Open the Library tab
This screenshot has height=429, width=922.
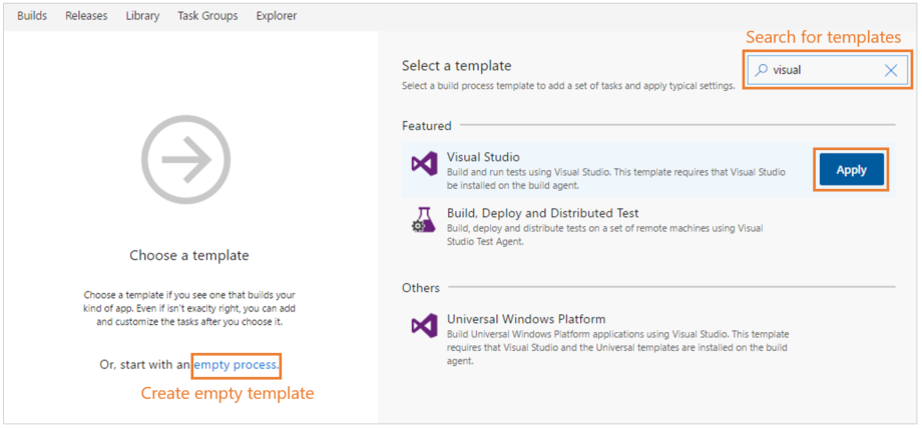[x=142, y=16]
